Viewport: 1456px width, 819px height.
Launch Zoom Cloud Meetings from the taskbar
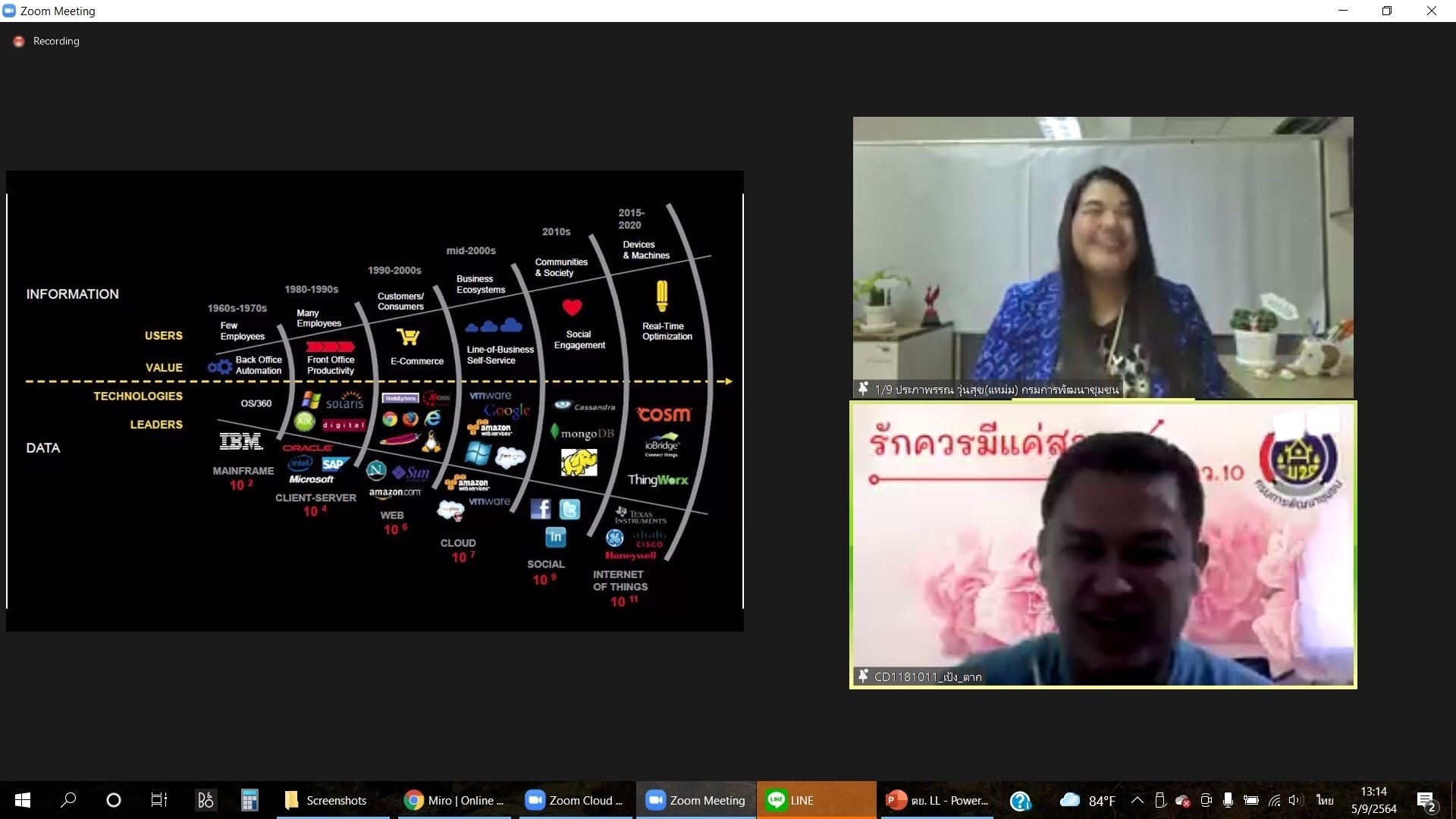click(x=575, y=800)
